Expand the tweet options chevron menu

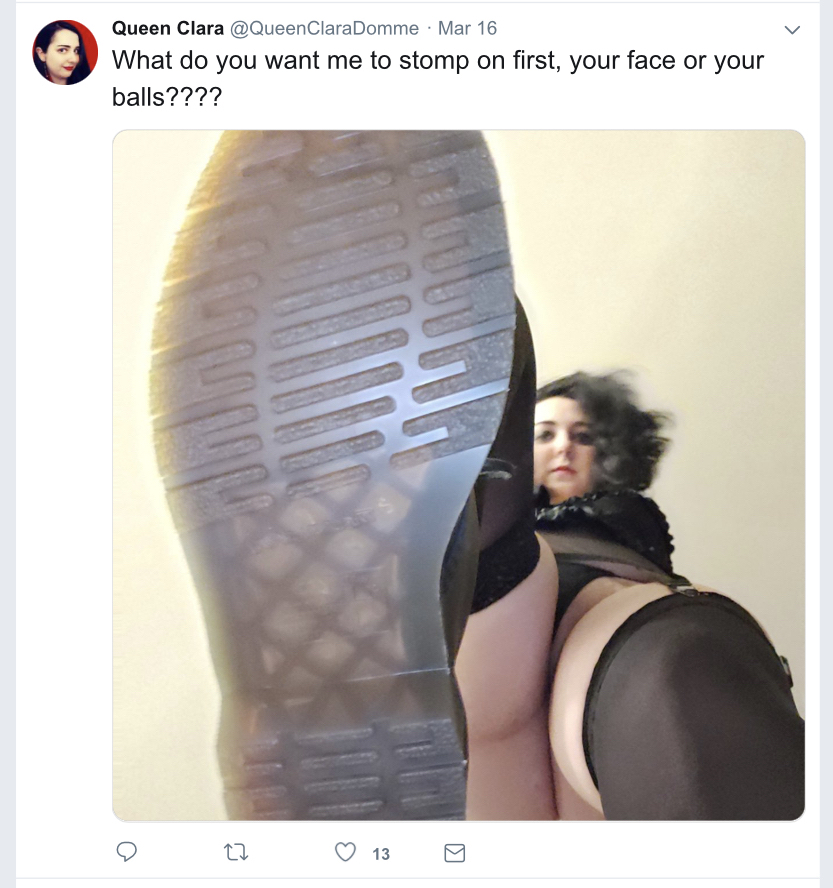coord(792,29)
